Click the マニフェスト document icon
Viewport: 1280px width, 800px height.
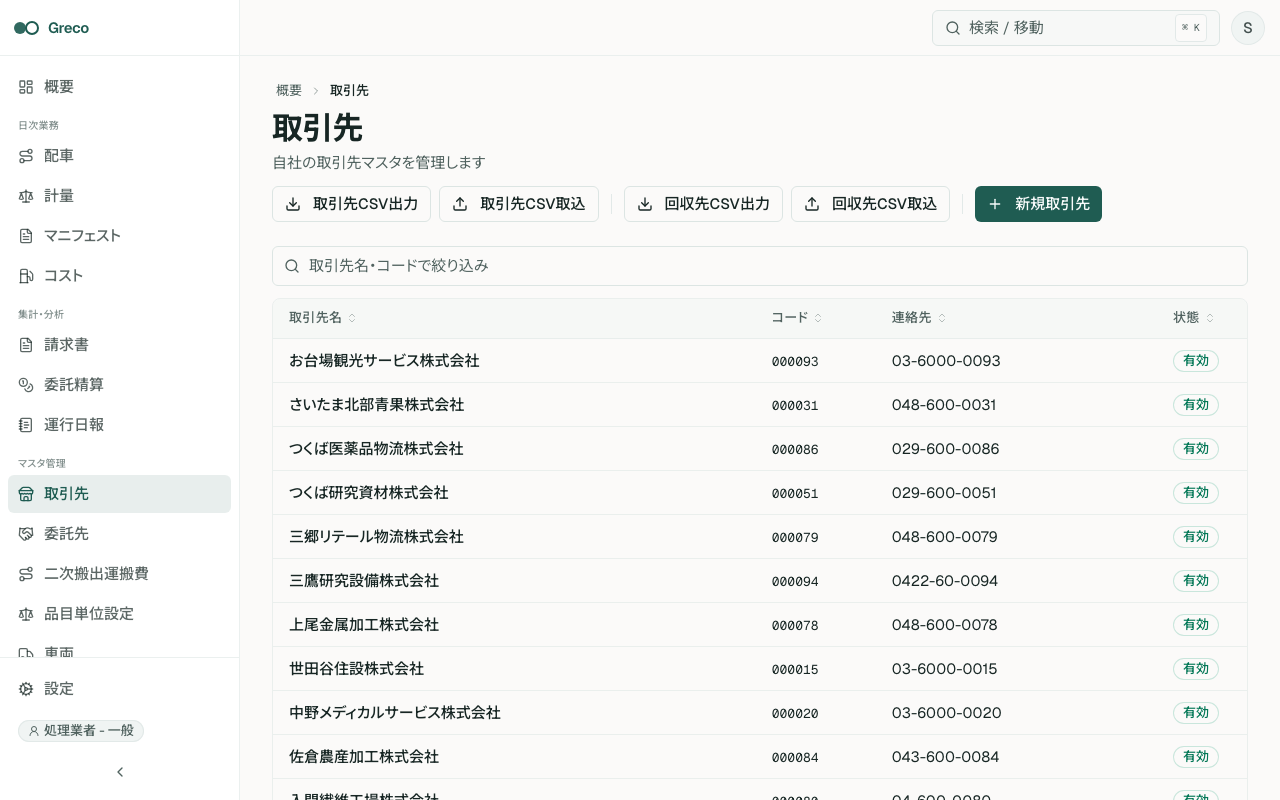pyautogui.click(x=26, y=236)
